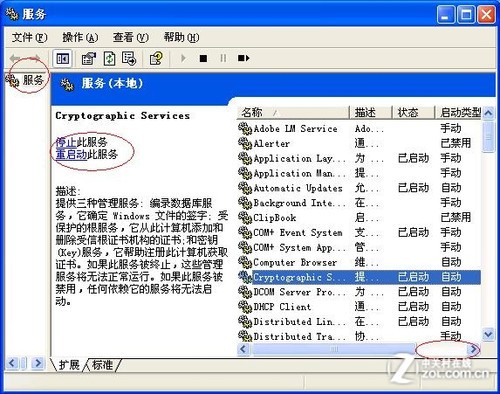The height and width of the screenshot is (394, 500).
Task: Open the 操作(A) menu
Action: (80, 37)
